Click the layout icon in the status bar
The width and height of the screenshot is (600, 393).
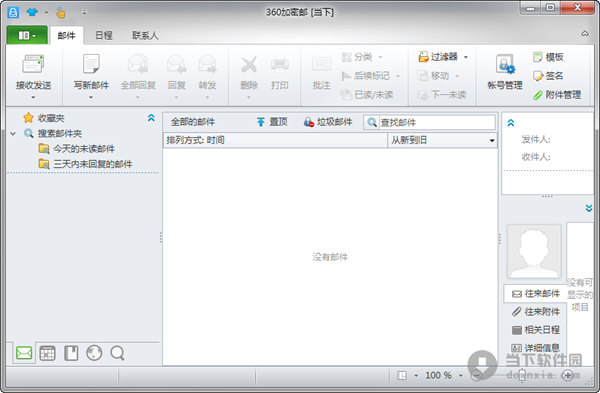point(402,375)
